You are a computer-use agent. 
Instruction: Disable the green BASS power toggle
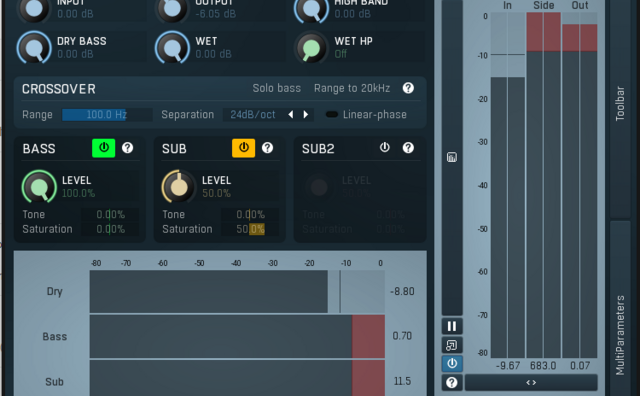tap(104, 147)
